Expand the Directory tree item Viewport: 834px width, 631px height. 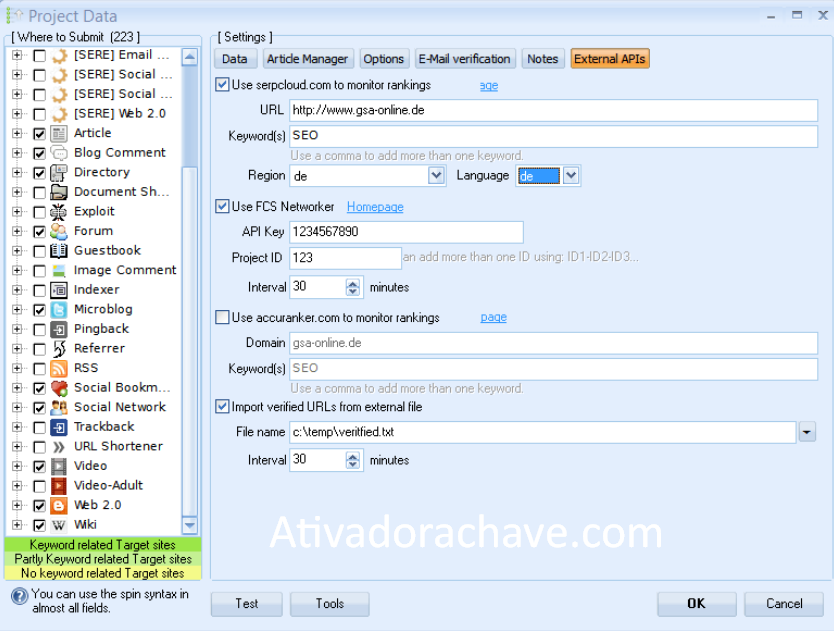tap(16, 171)
